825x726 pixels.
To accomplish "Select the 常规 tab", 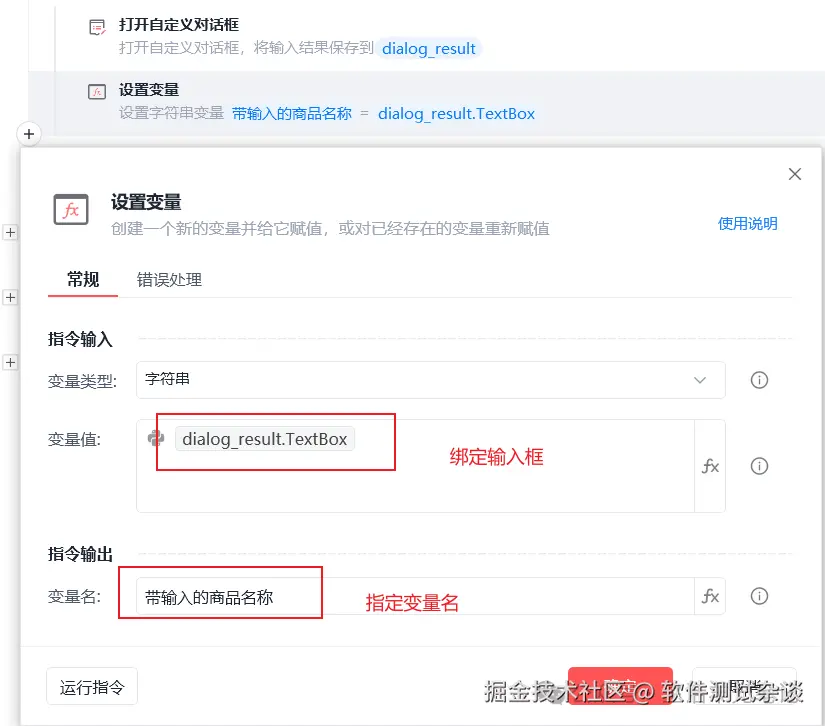I will pos(82,280).
